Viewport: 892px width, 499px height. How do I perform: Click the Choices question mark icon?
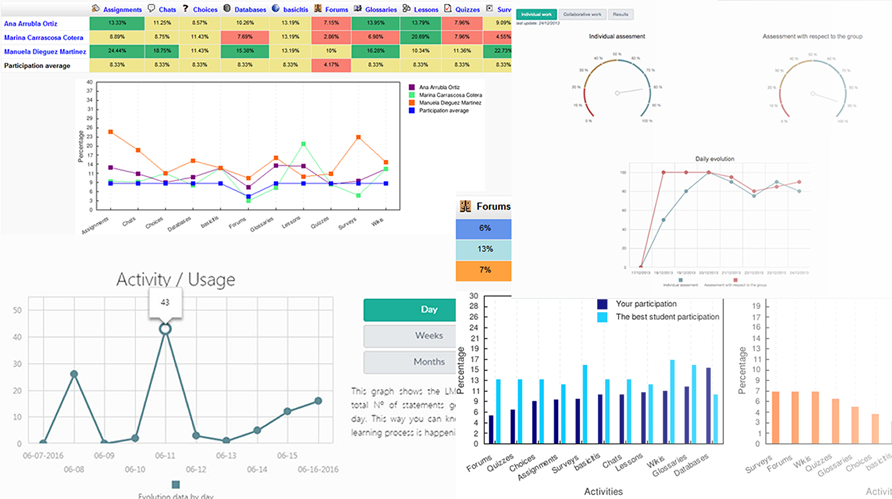[183, 9]
